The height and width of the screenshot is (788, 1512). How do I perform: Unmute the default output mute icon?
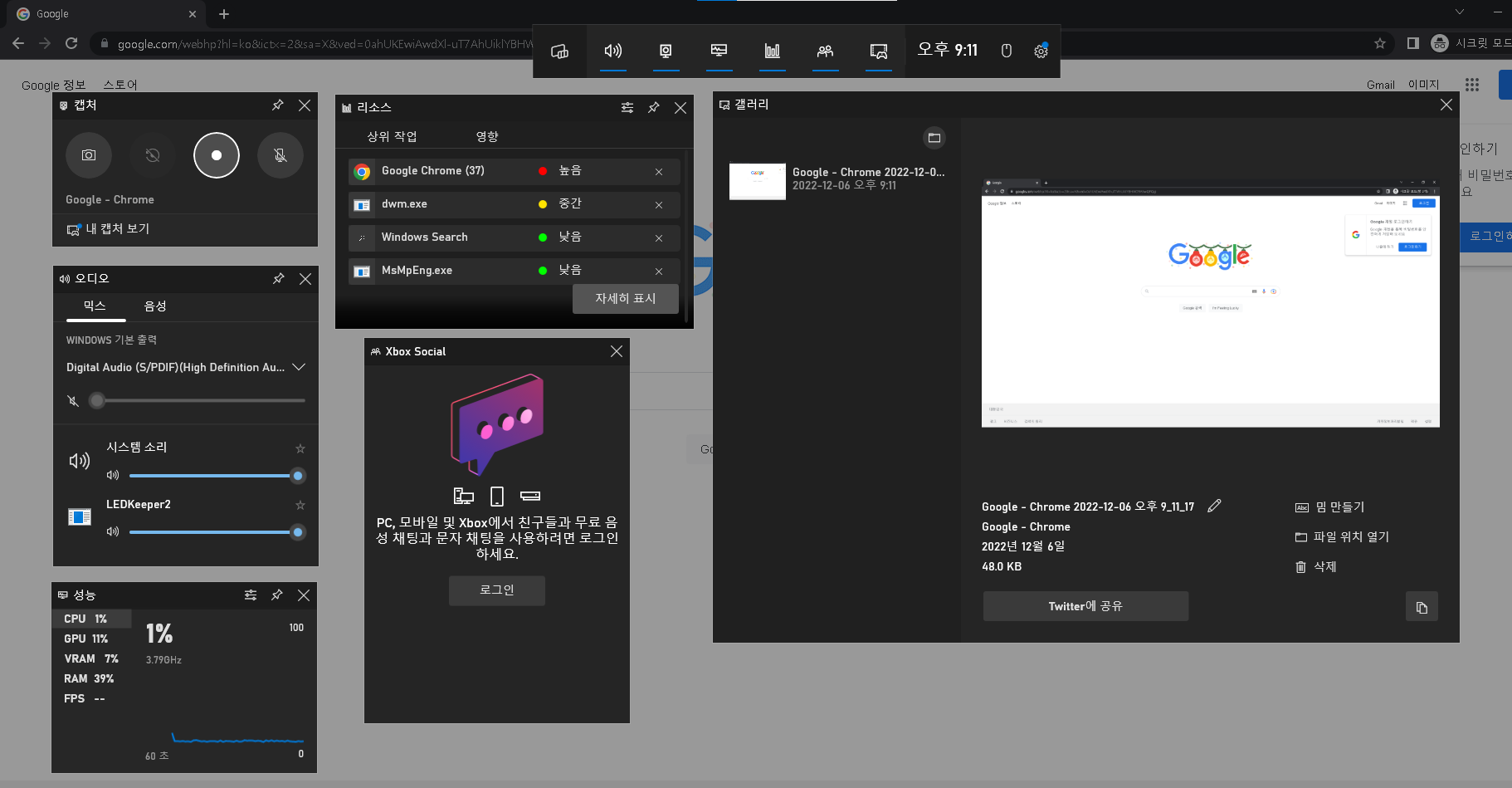pyautogui.click(x=73, y=401)
